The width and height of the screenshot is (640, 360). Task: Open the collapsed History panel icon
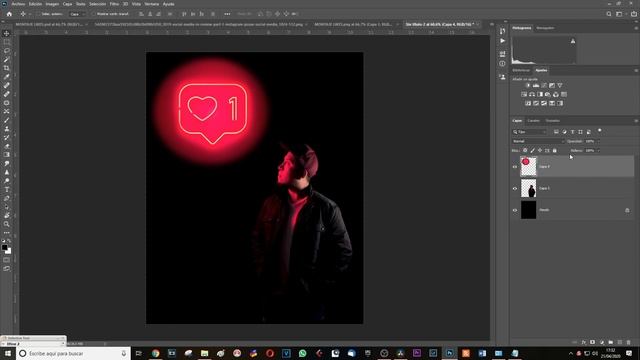[x=502, y=31]
